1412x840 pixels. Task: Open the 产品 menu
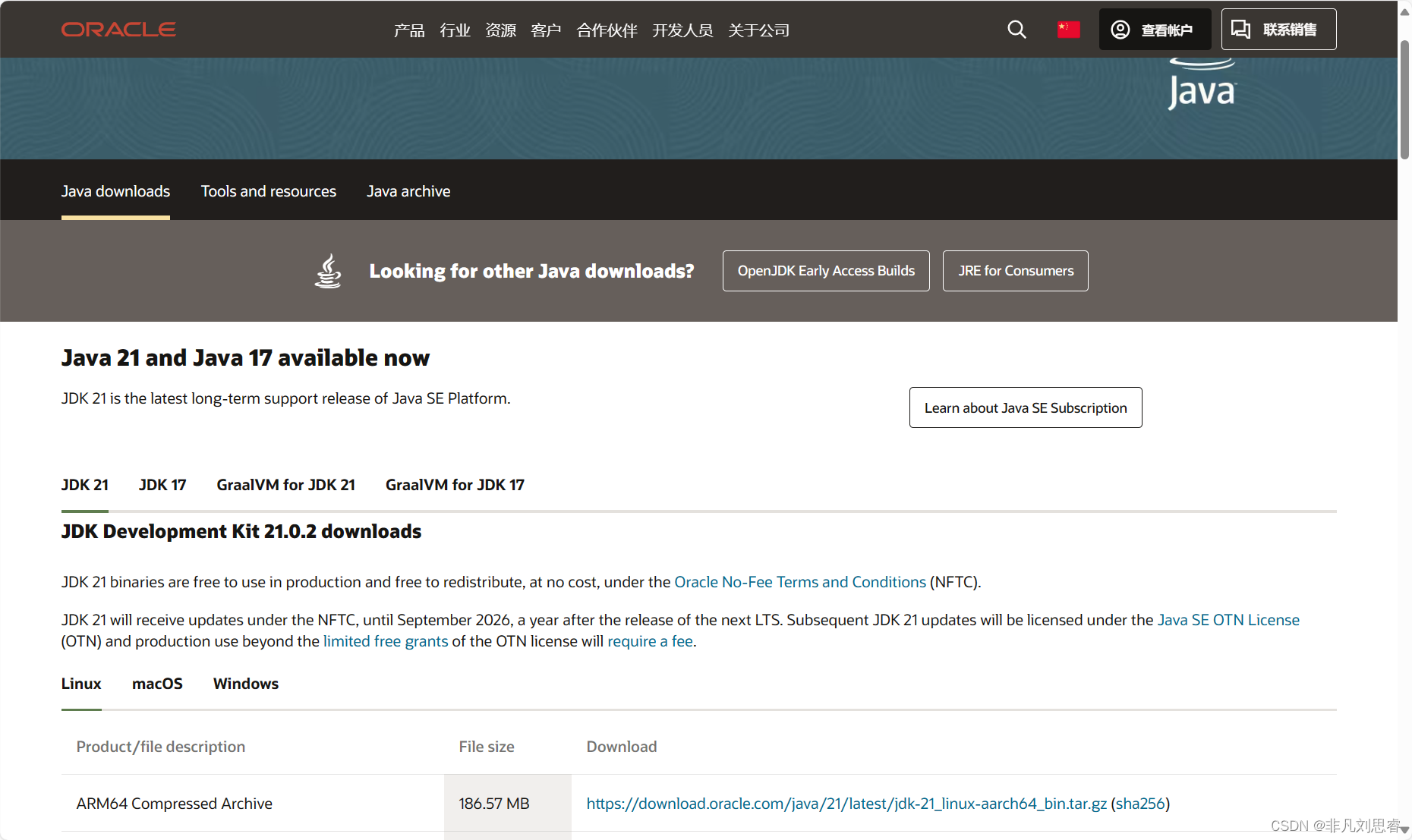(x=409, y=30)
